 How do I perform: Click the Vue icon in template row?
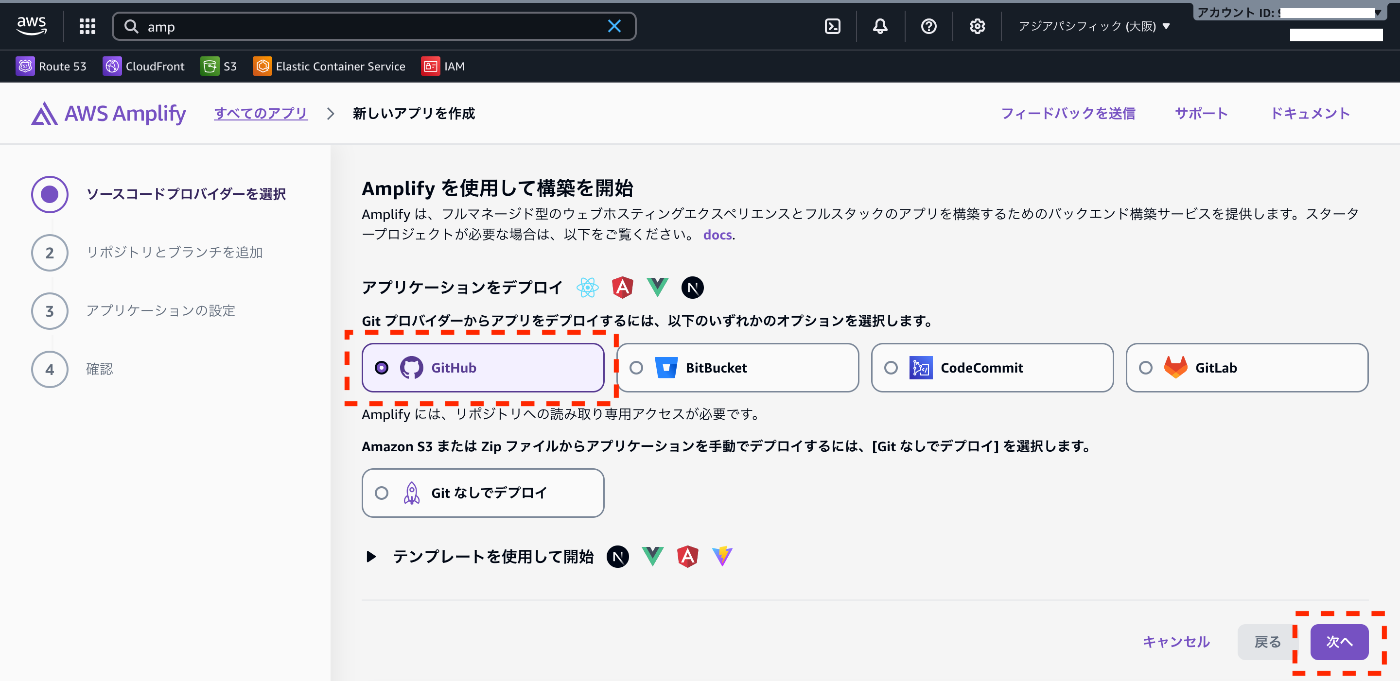pyautogui.click(x=653, y=557)
